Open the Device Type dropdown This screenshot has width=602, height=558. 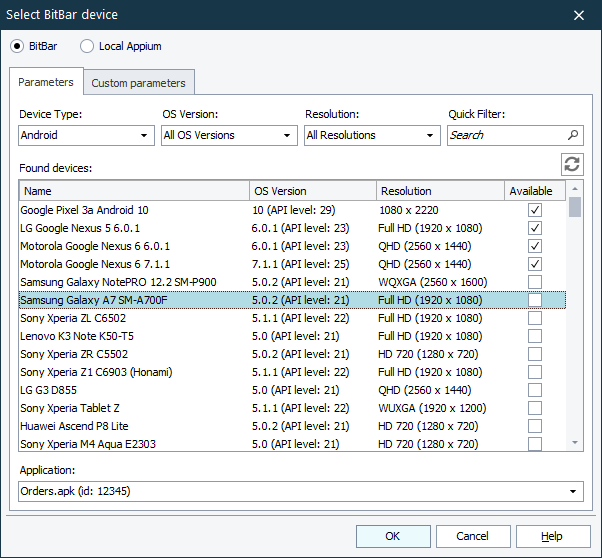[x=86, y=135]
